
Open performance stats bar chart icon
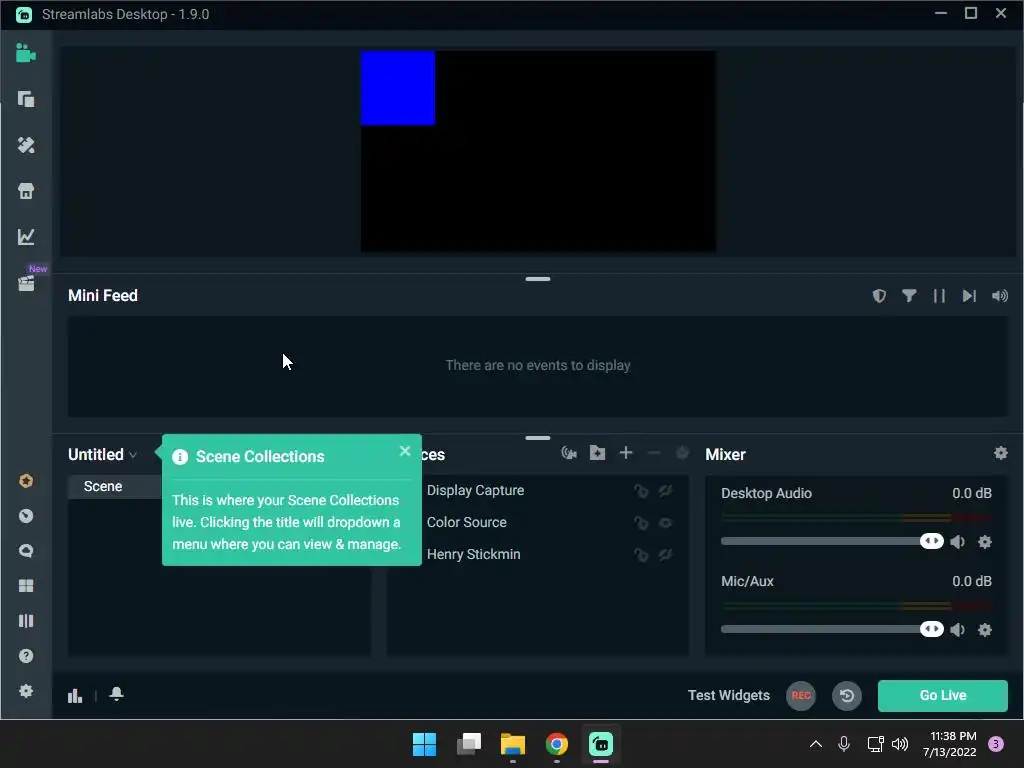(75, 696)
